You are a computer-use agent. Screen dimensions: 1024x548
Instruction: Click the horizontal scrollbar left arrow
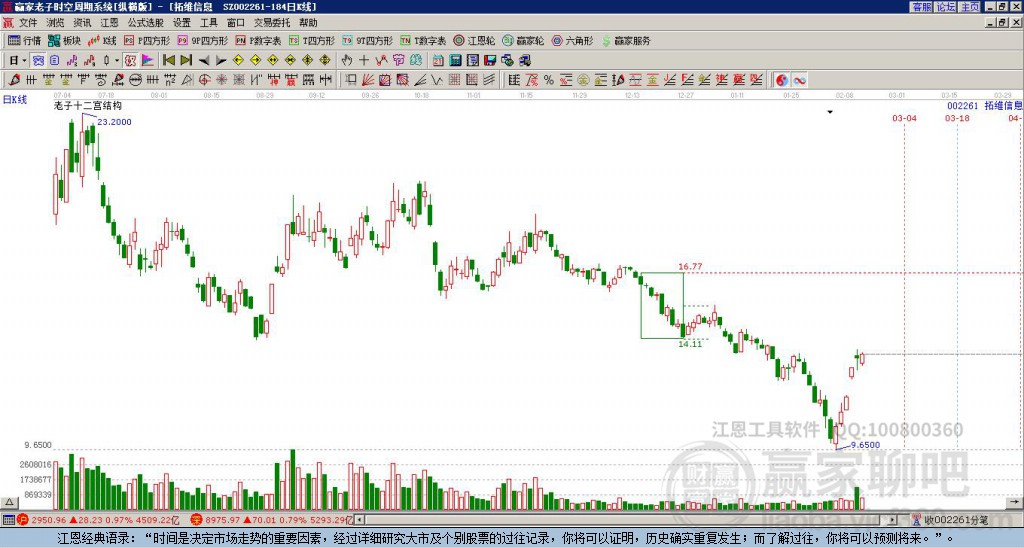(359, 520)
